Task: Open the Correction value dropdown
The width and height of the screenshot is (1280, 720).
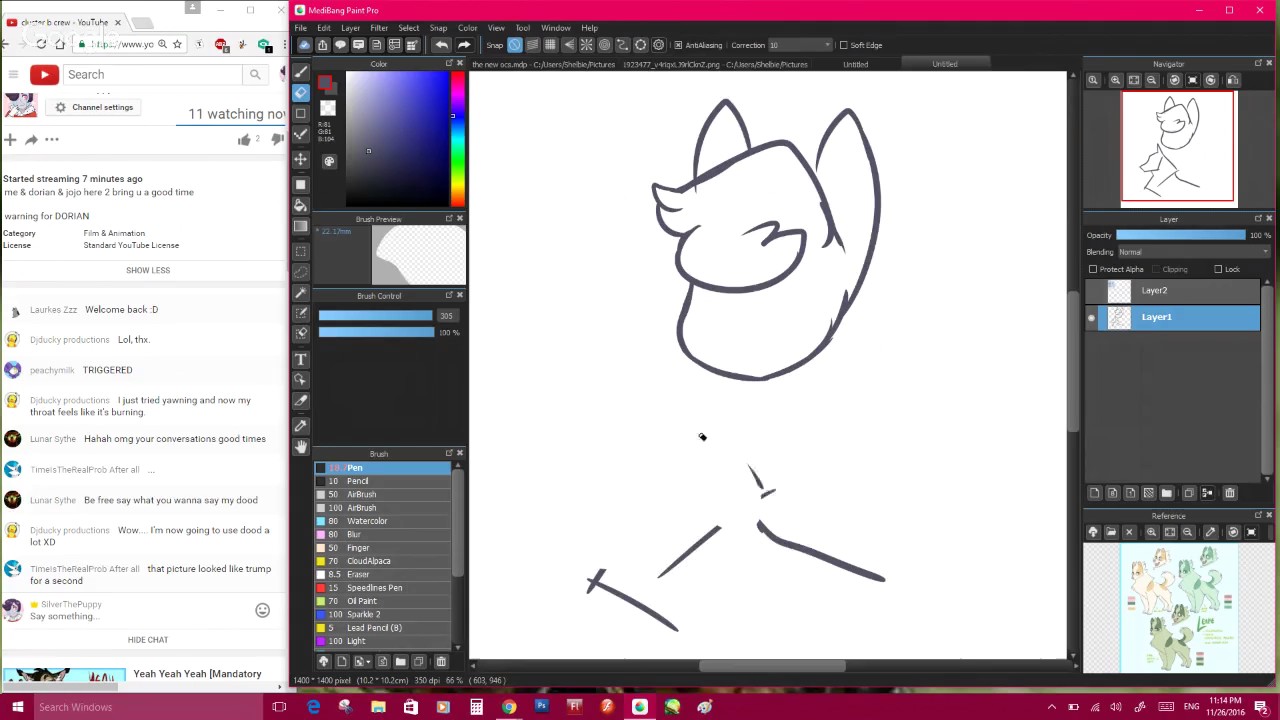Action: 799,45
